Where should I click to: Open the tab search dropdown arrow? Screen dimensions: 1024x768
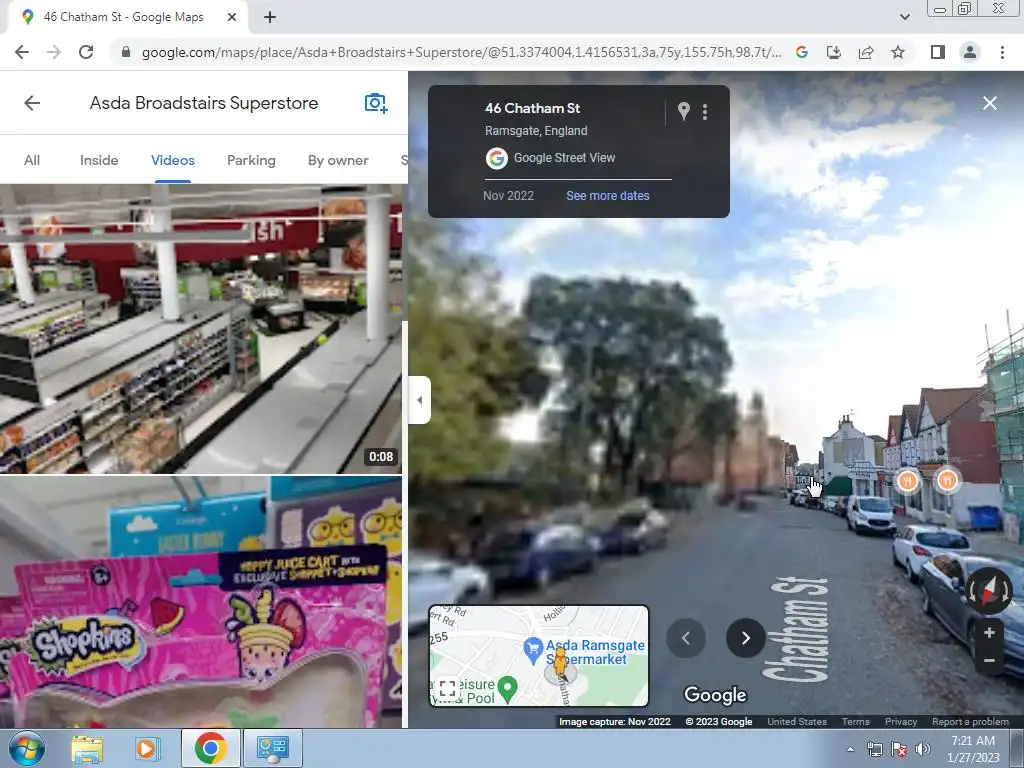click(904, 17)
